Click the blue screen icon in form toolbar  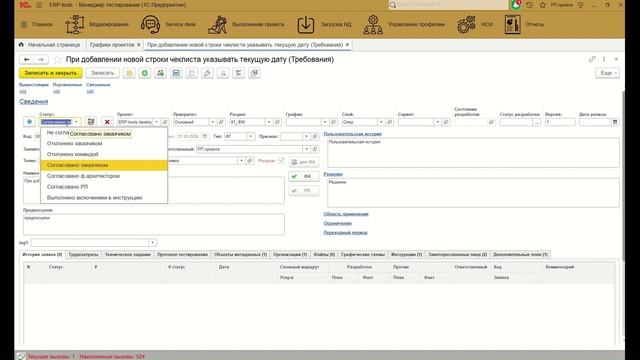176,73
